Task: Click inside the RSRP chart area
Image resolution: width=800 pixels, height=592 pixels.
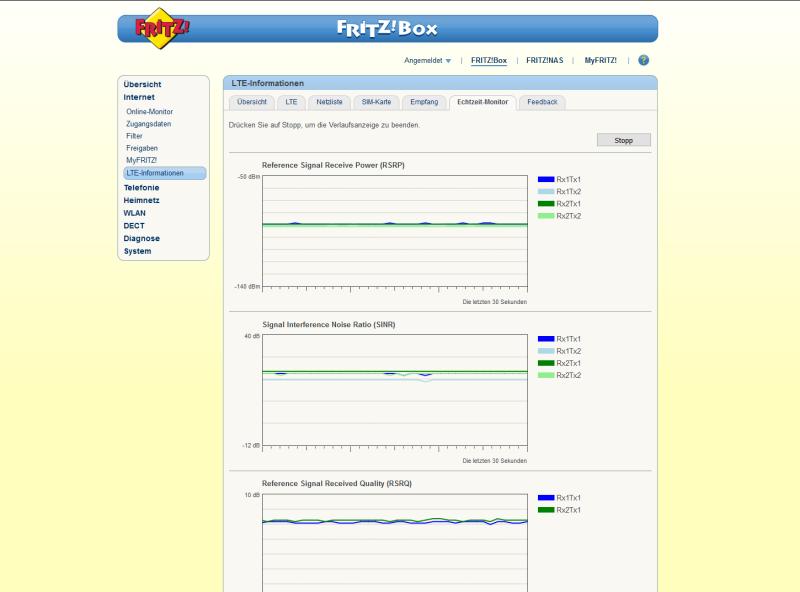Action: [395, 231]
